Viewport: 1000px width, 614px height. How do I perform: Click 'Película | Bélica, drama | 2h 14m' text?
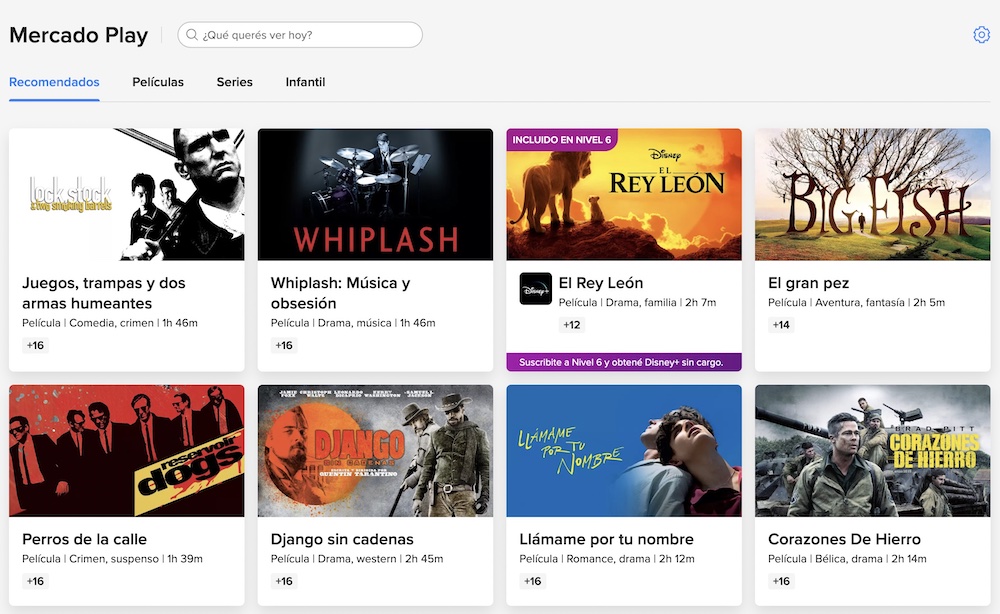coord(848,559)
